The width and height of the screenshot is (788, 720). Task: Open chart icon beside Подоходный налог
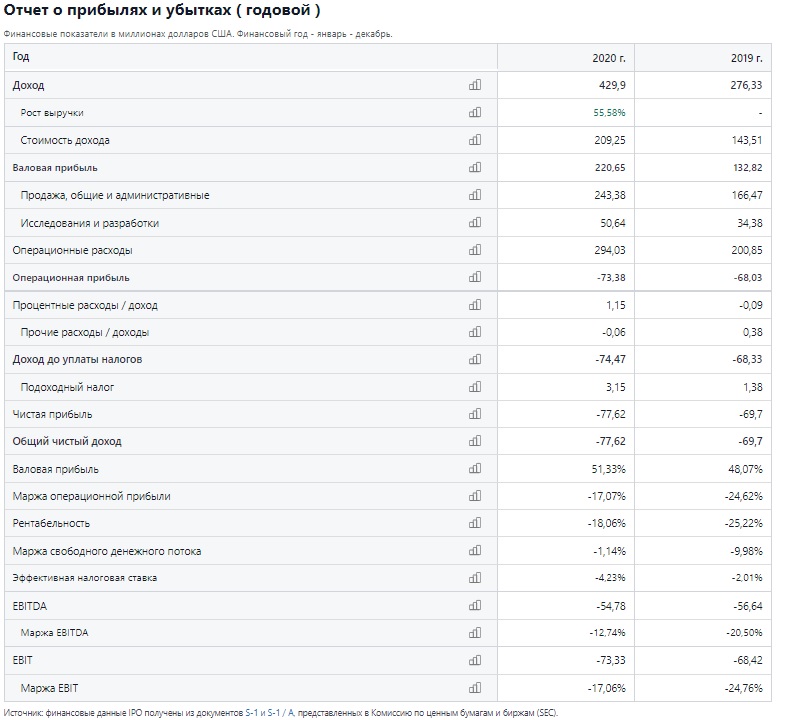coord(474,387)
